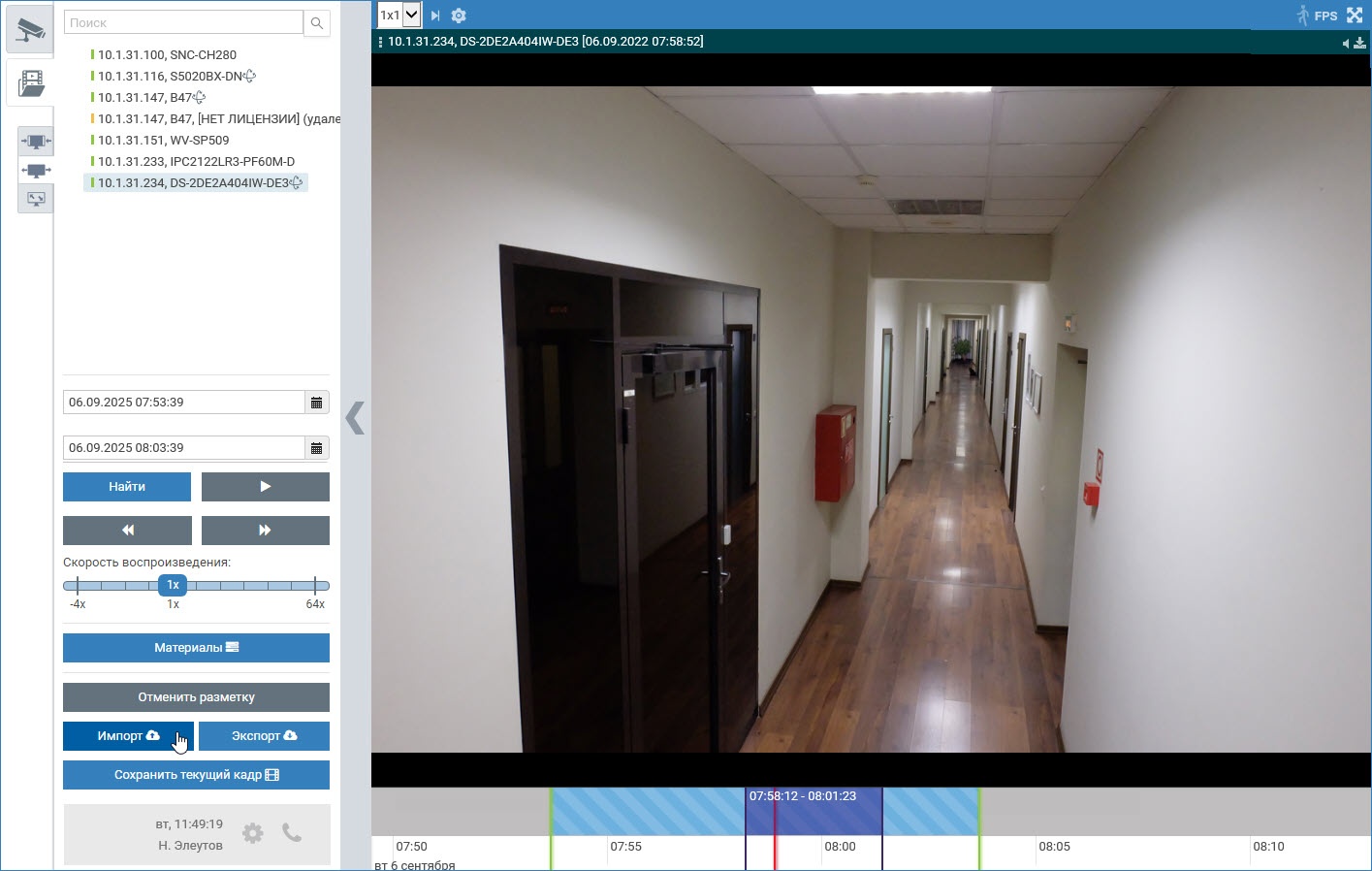The height and width of the screenshot is (871, 1372).
Task: Open the video panel settings gear
Action: coord(459,16)
